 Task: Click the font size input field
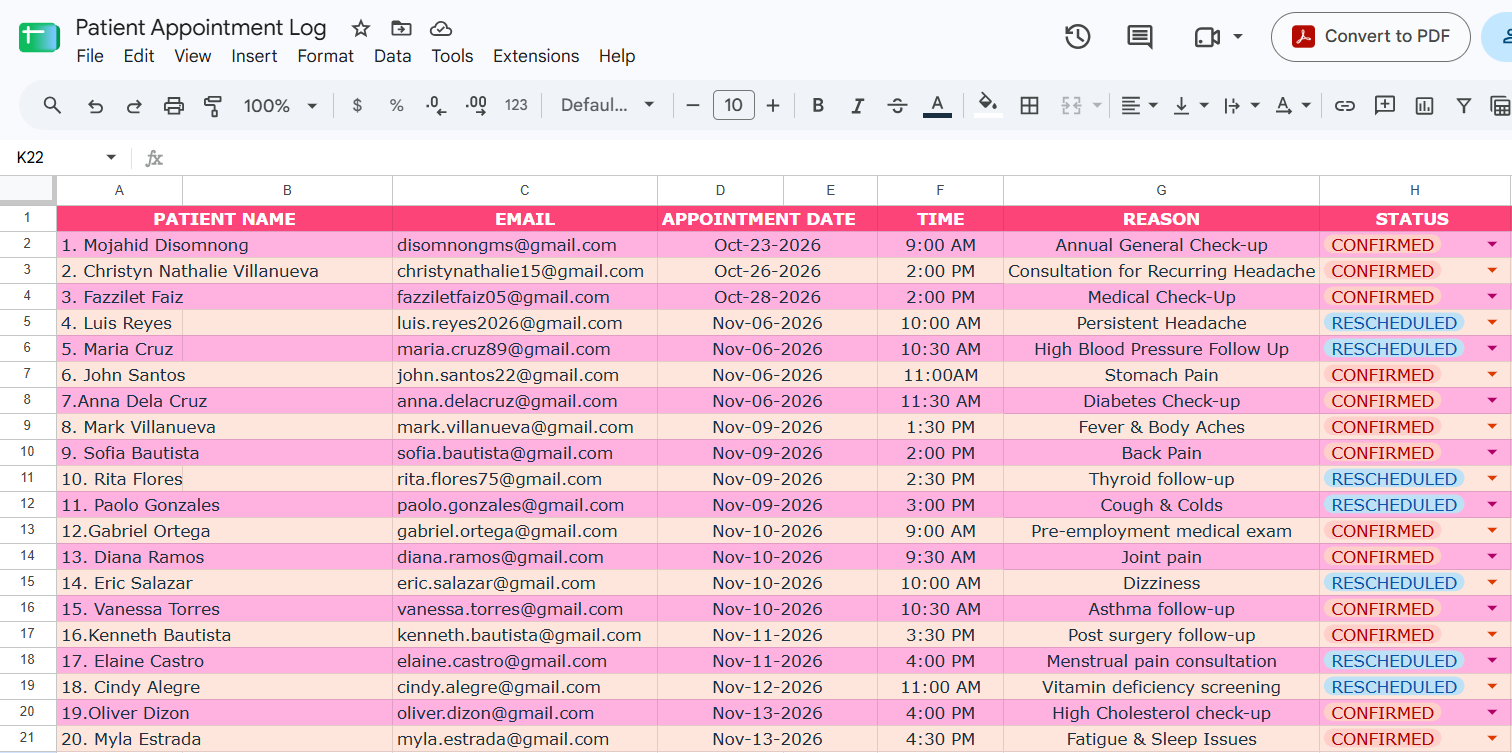(x=734, y=105)
